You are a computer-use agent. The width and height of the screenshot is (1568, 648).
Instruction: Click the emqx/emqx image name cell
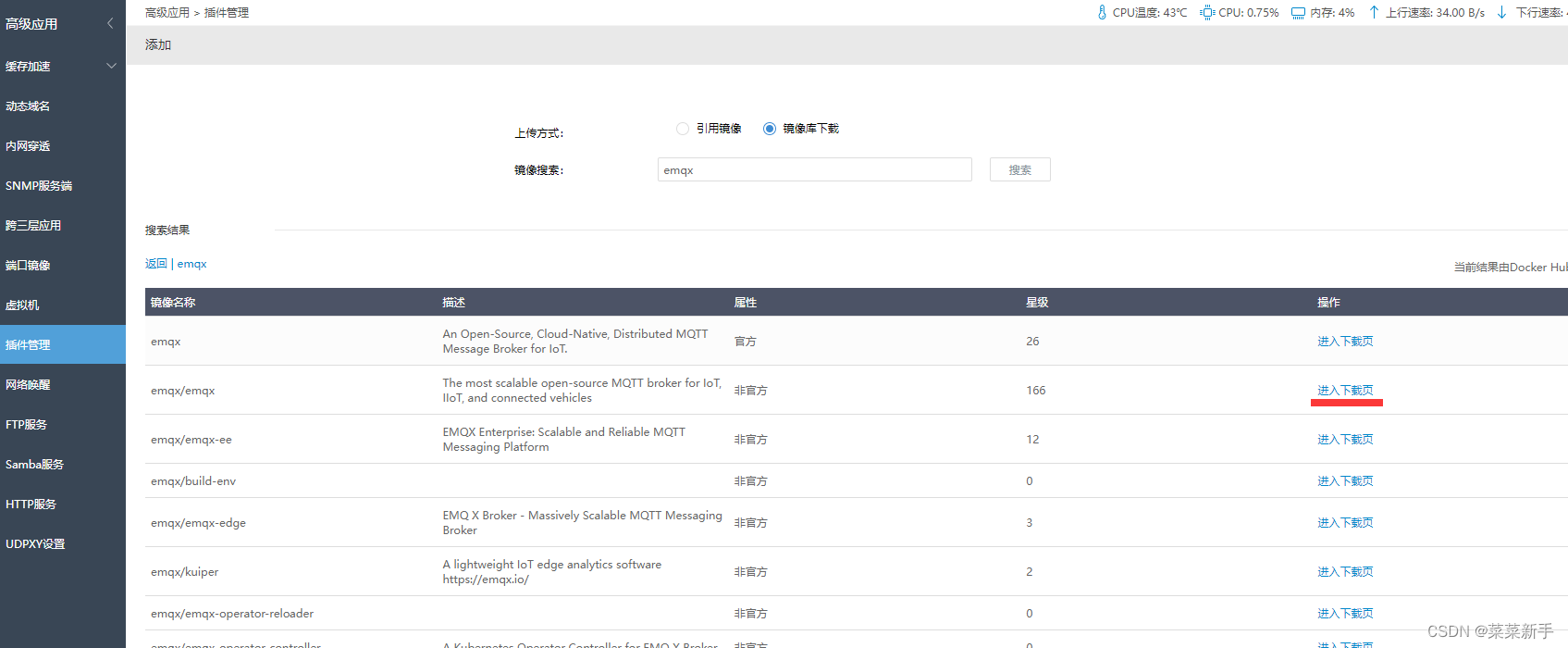[183, 391]
